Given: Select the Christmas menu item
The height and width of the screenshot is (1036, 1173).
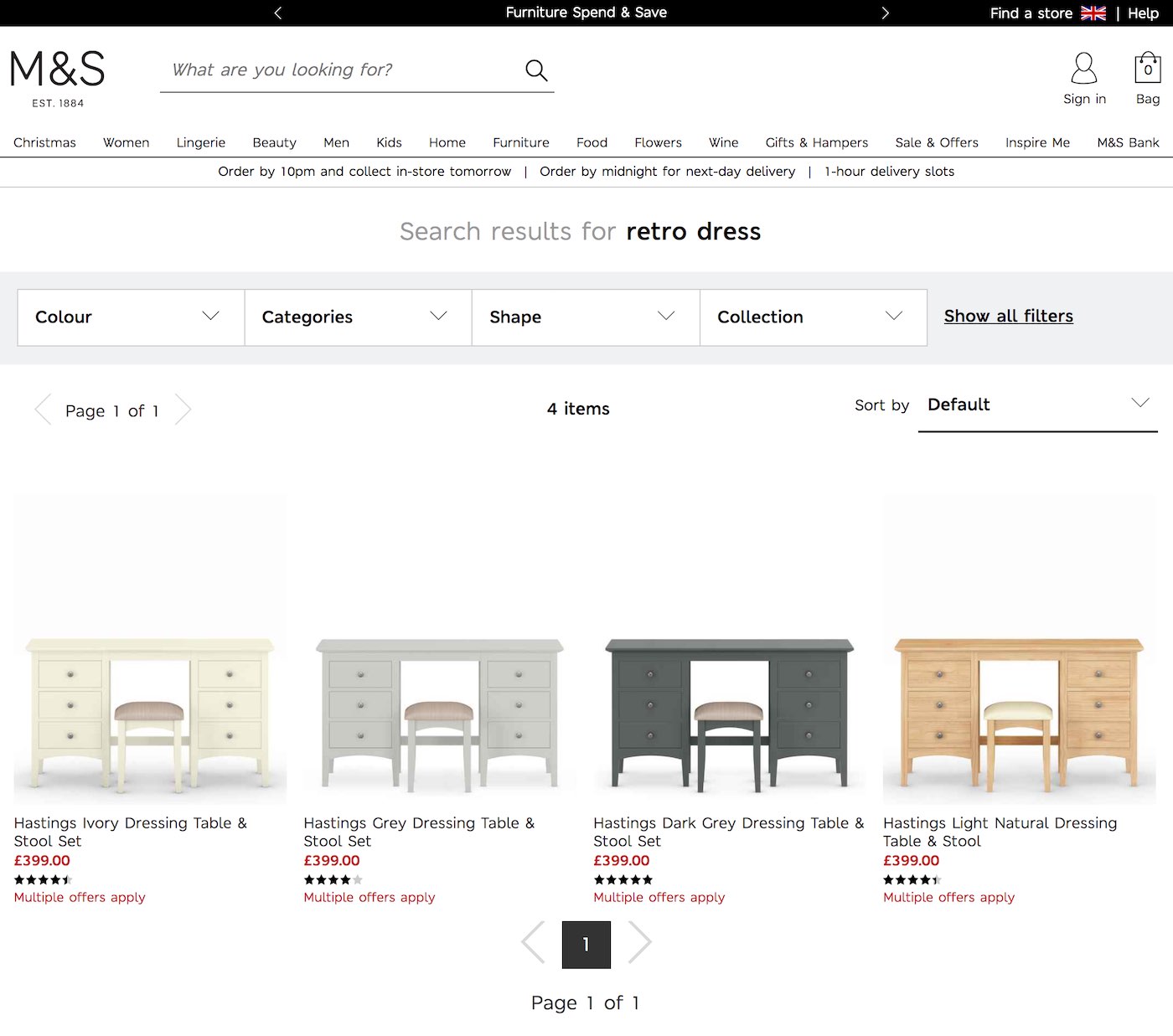Looking at the screenshot, I should 44,142.
